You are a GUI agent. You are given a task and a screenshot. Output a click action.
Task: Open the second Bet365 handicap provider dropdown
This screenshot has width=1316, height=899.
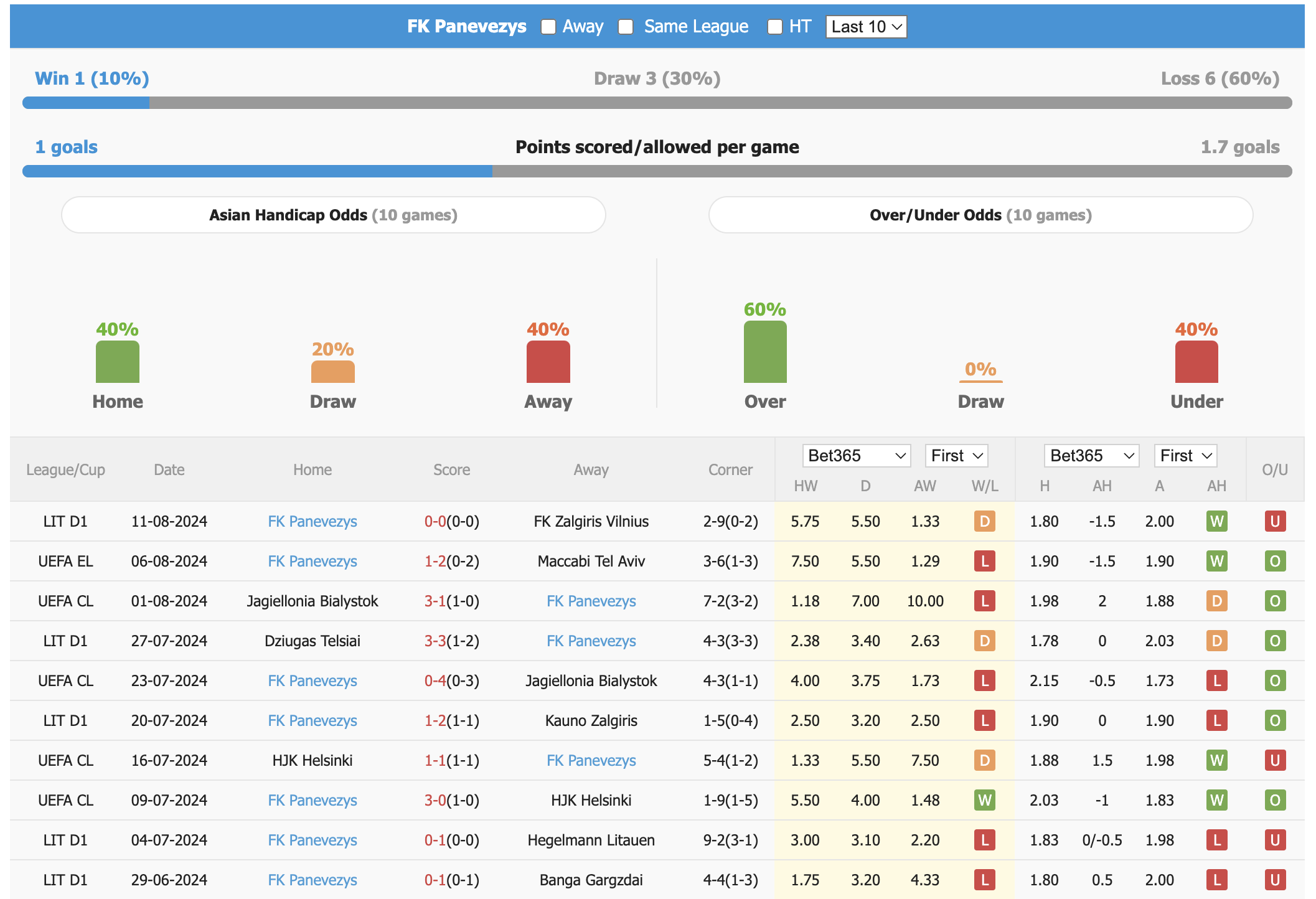(1092, 456)
